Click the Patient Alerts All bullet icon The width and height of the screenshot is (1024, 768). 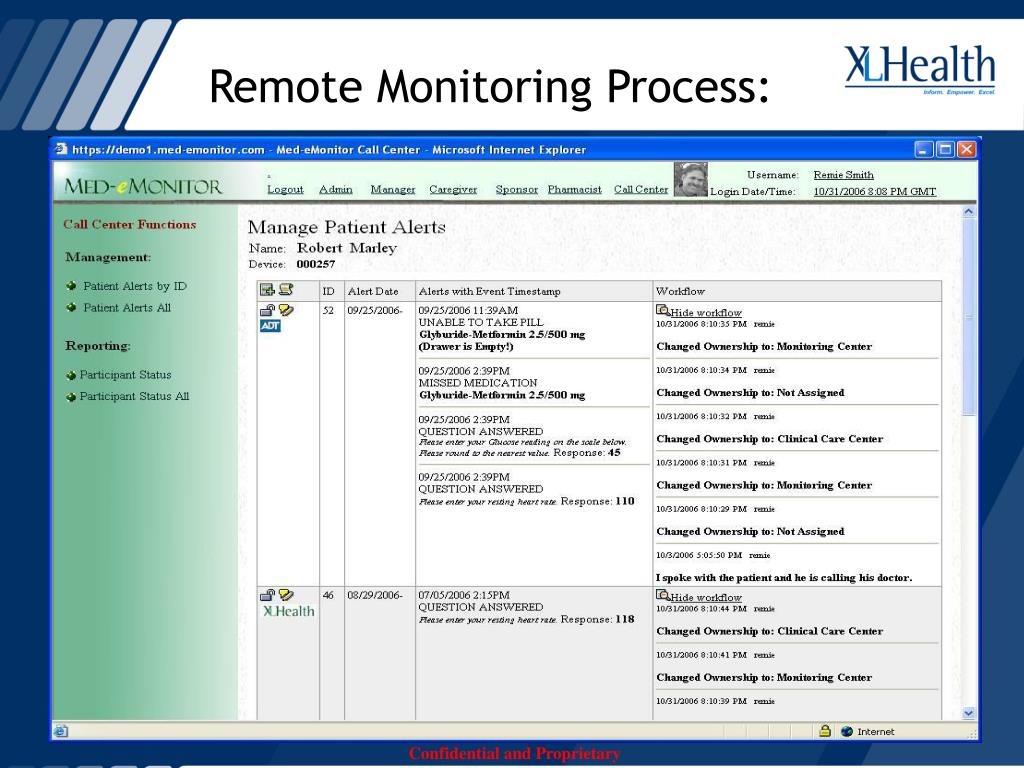(x=71, y=308)
